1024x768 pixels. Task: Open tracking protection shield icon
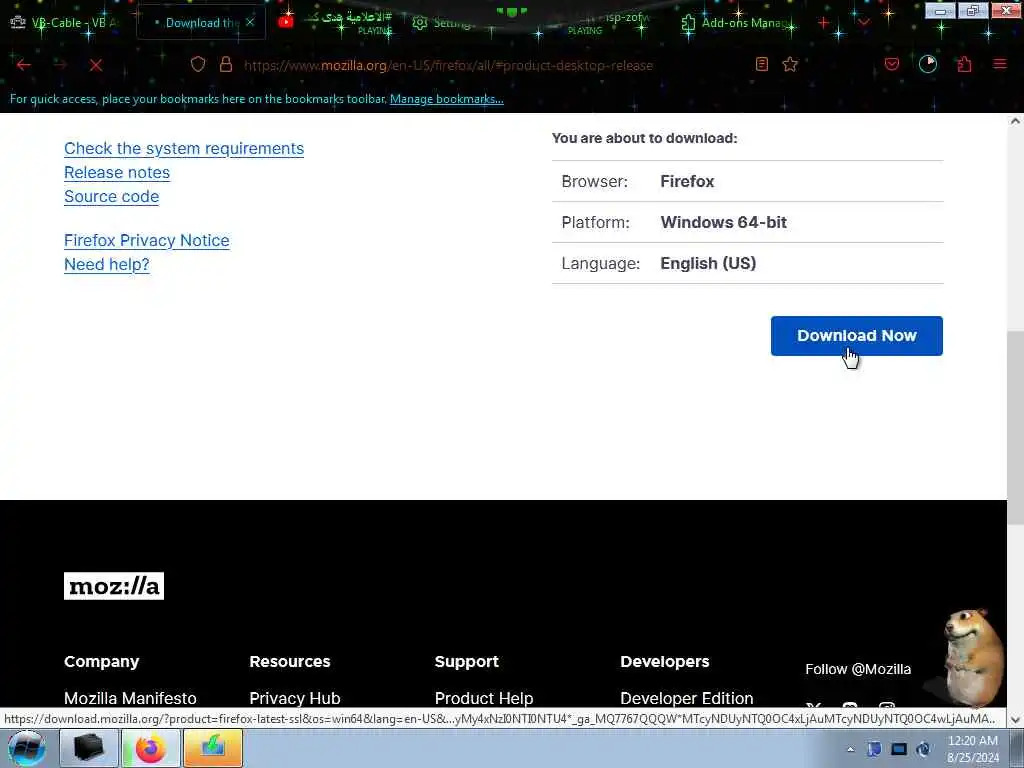tap(198, 64)
